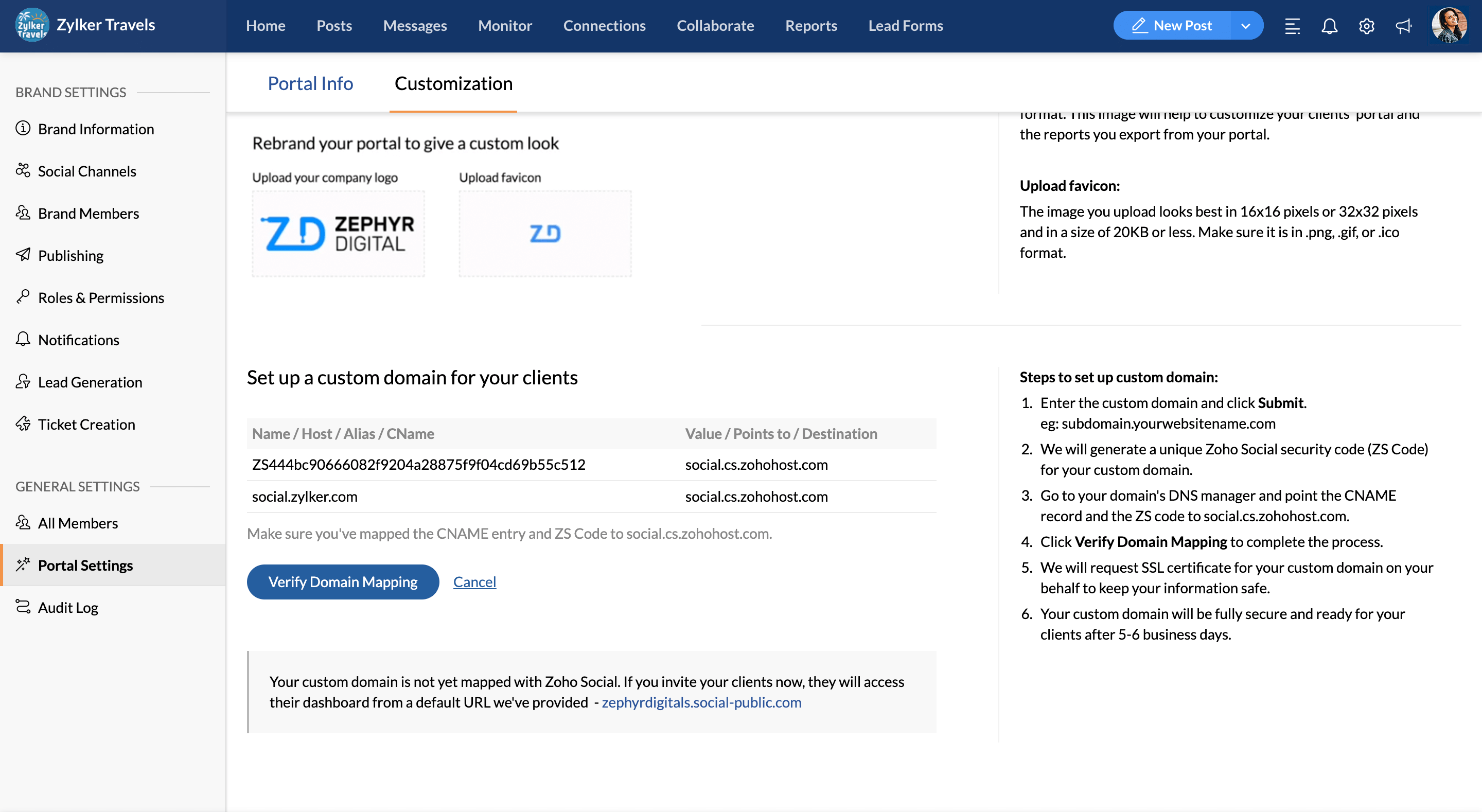Viewport: 1482px width, 812px height.
Task: Click the uploaded company logo thumbnail
Action: point(338,234)
